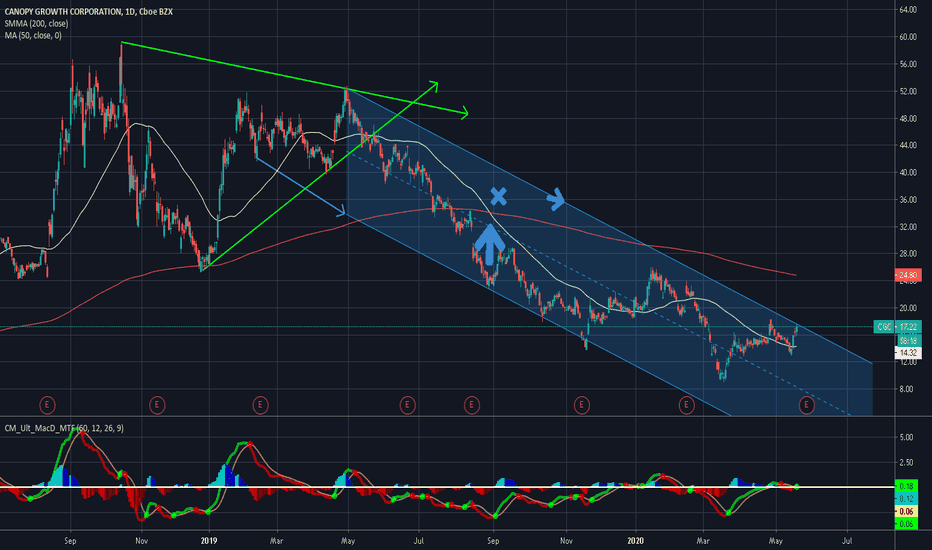This screenshot has height=550, width=932.
Task: Open the earnings E marker for late May 2020
Action: [807, 406]
